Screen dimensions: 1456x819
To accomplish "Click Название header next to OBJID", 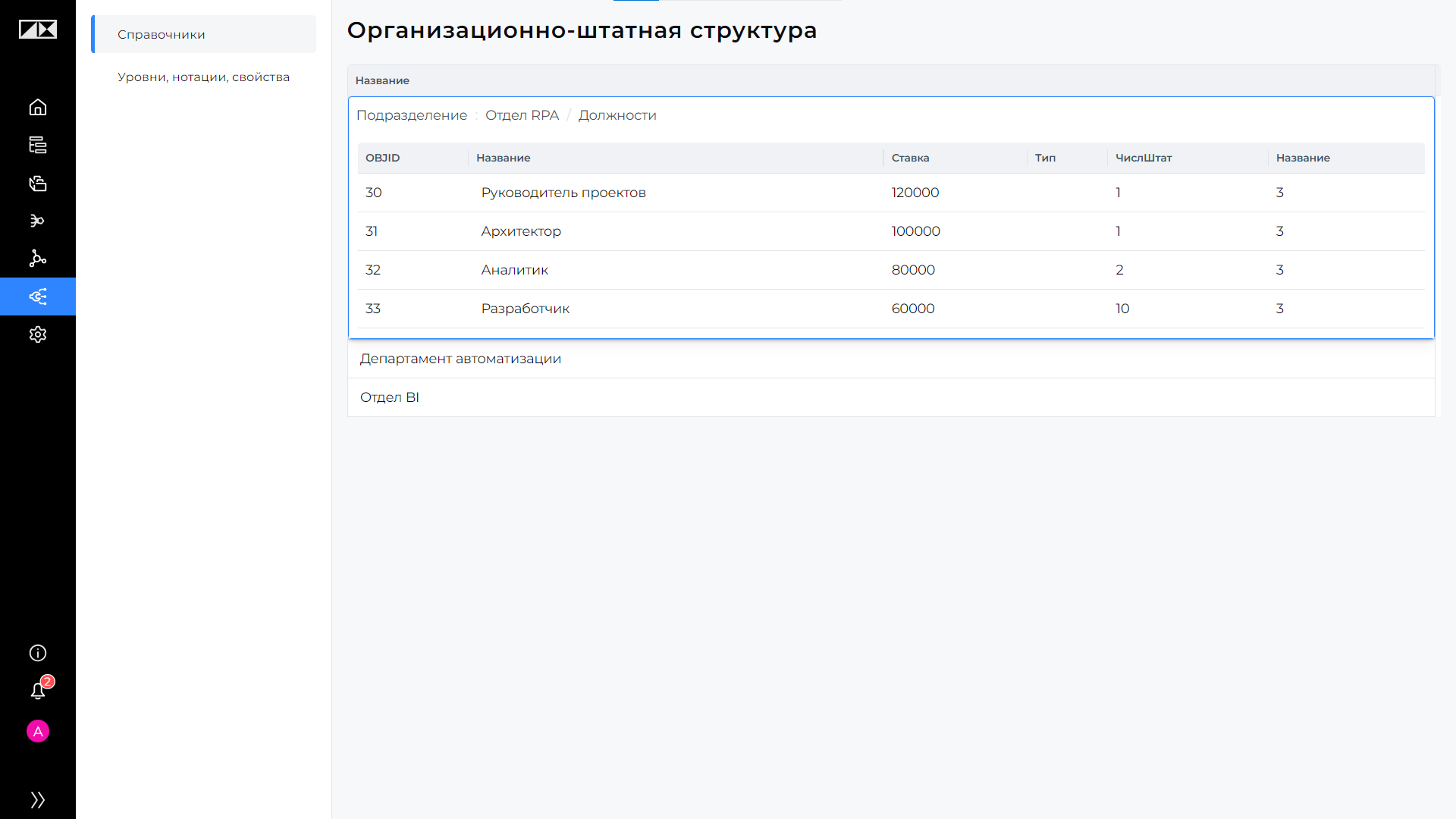I will 503,158.
